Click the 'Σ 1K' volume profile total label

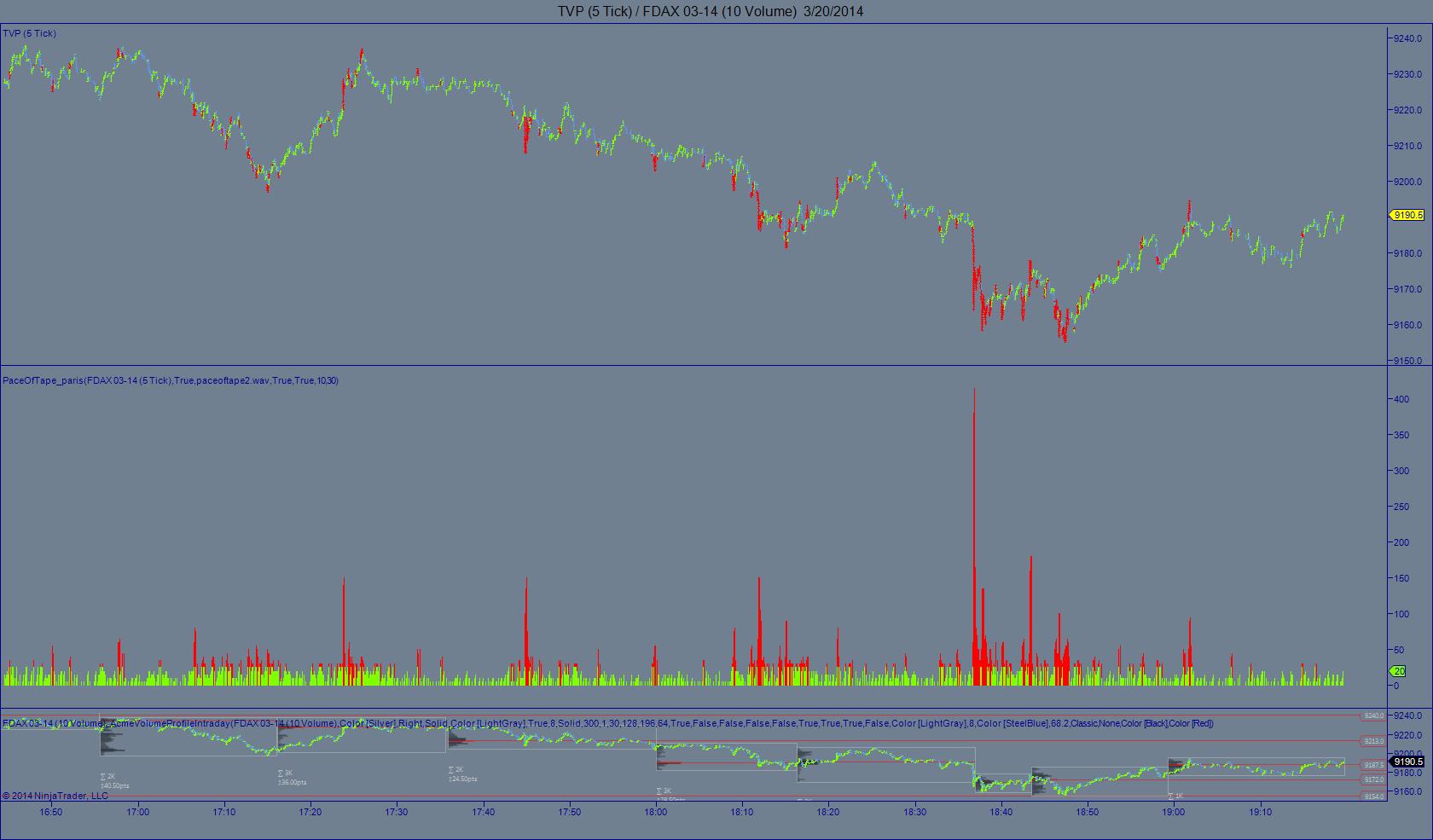(x=1175, y=796)
